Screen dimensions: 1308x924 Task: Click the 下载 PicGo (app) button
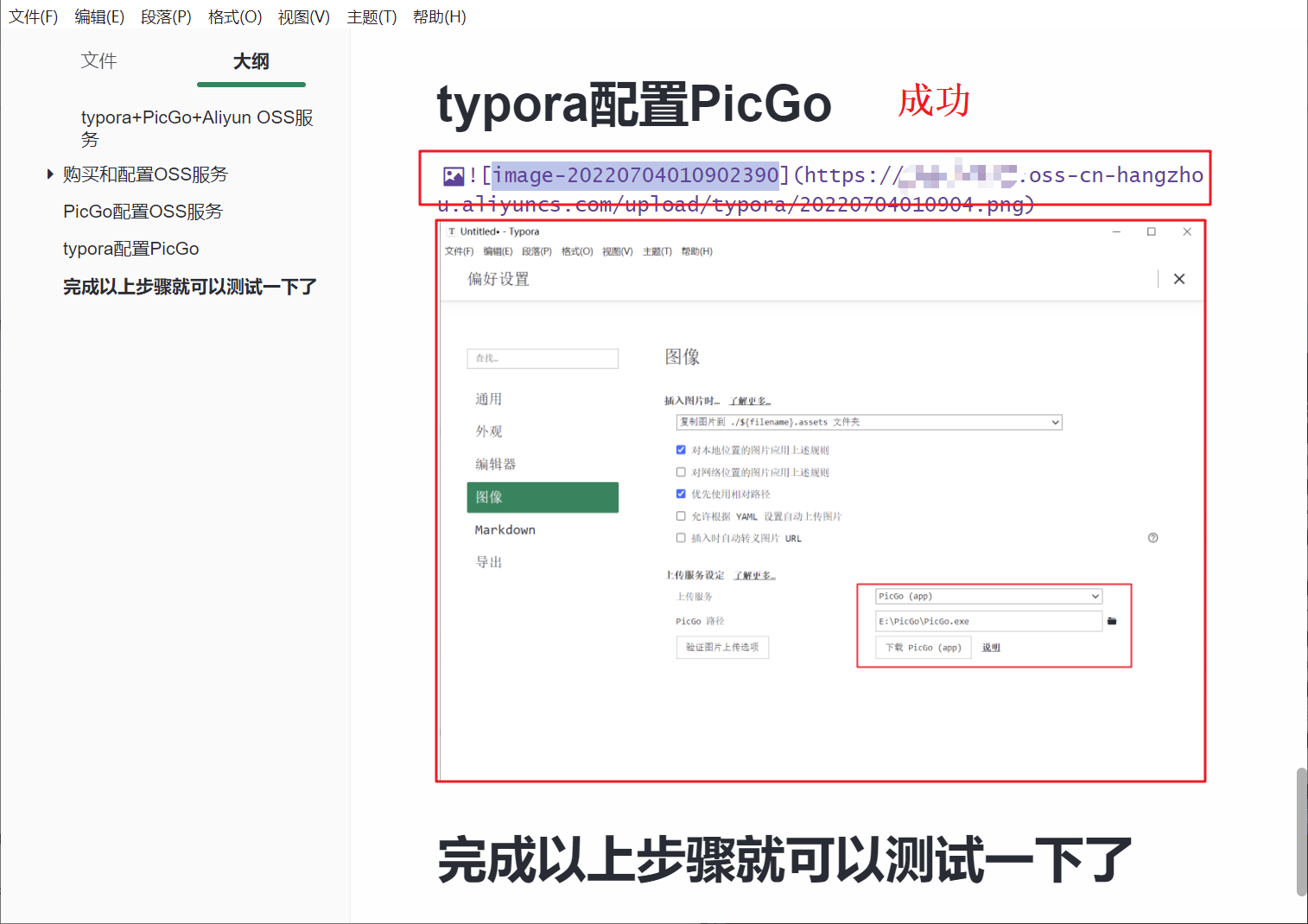922,647
